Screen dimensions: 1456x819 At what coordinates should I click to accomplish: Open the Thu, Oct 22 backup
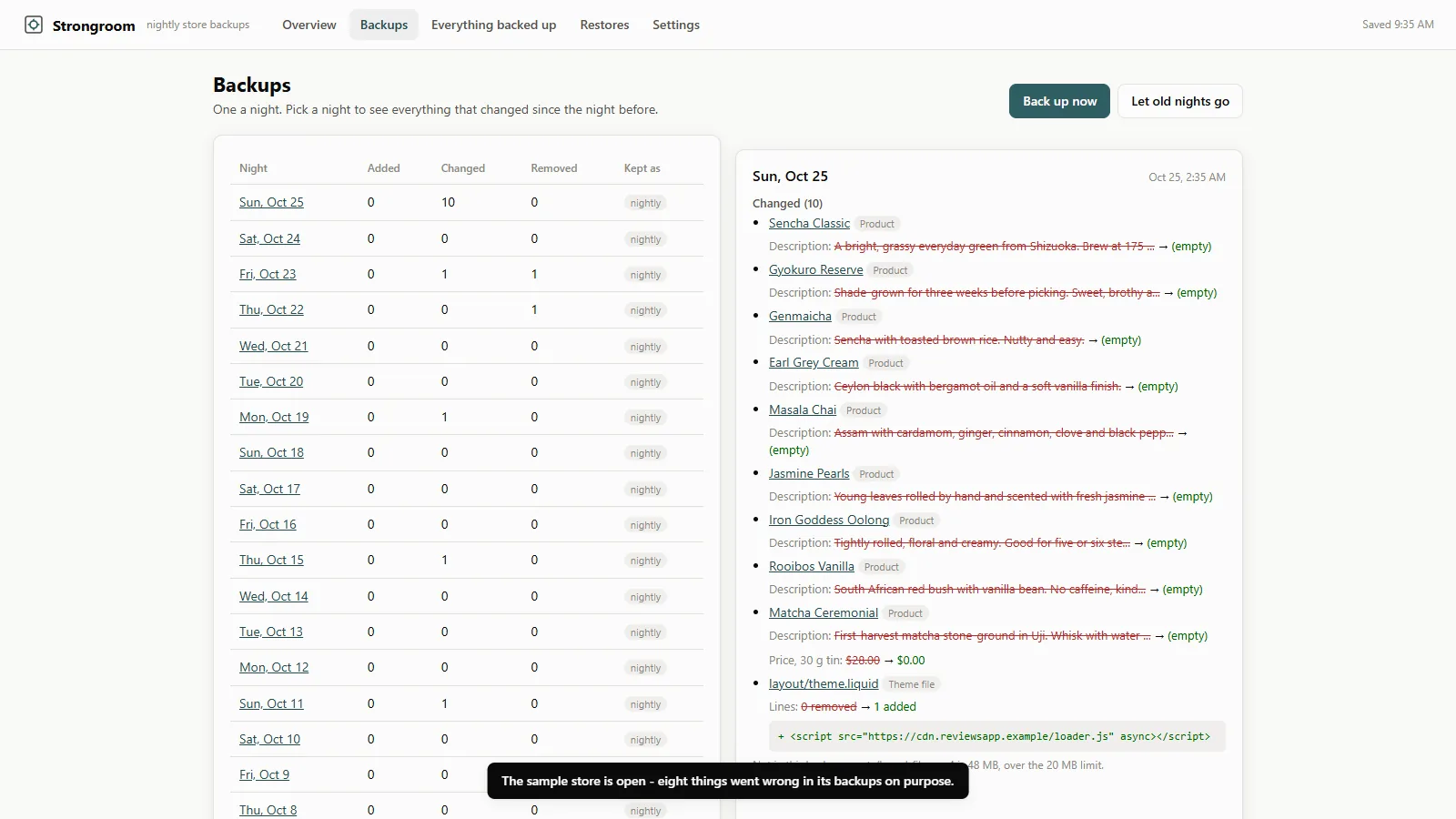click(271, 309)
